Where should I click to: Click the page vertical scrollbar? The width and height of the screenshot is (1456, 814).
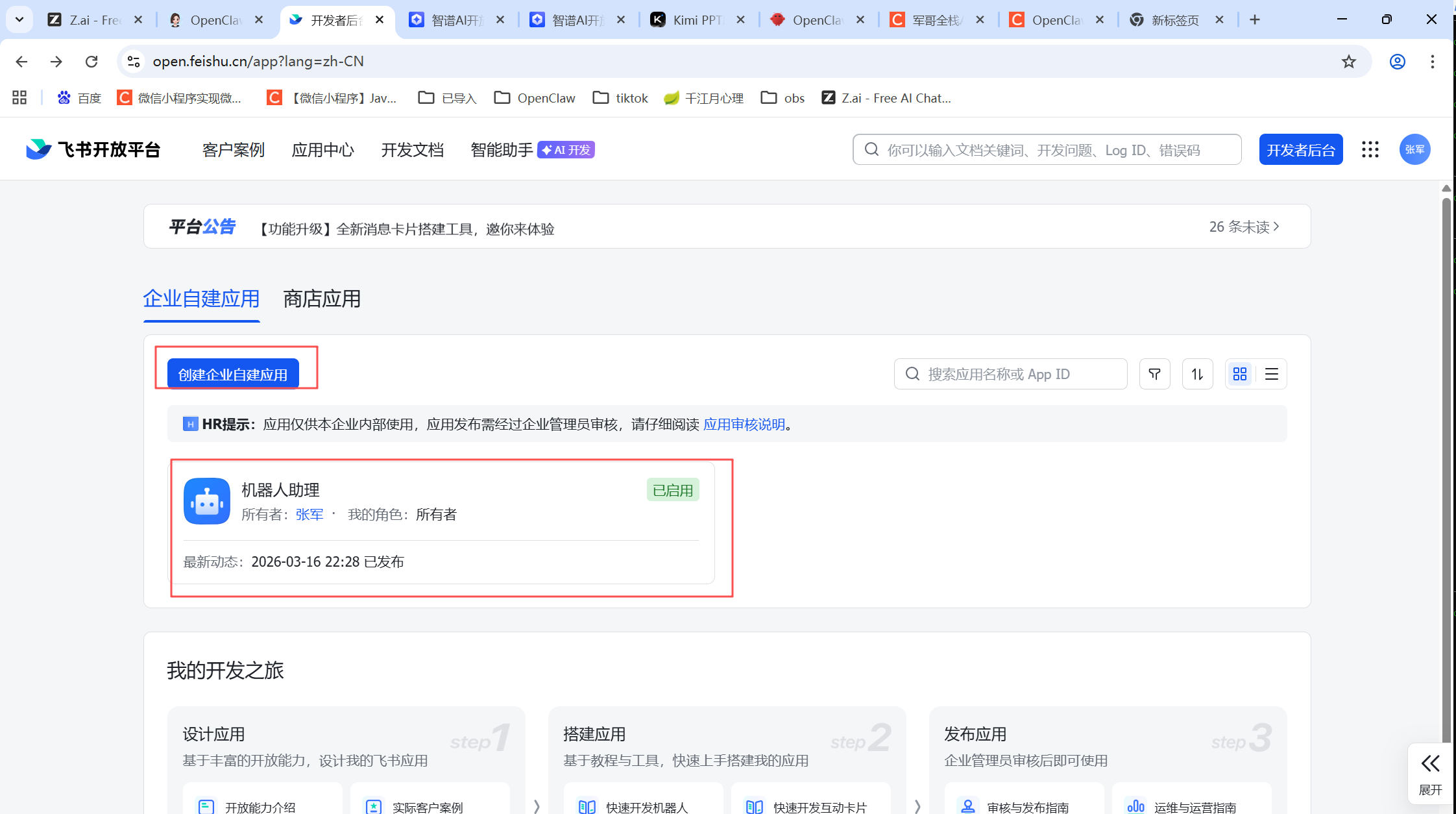click(x=1446, y=454)
